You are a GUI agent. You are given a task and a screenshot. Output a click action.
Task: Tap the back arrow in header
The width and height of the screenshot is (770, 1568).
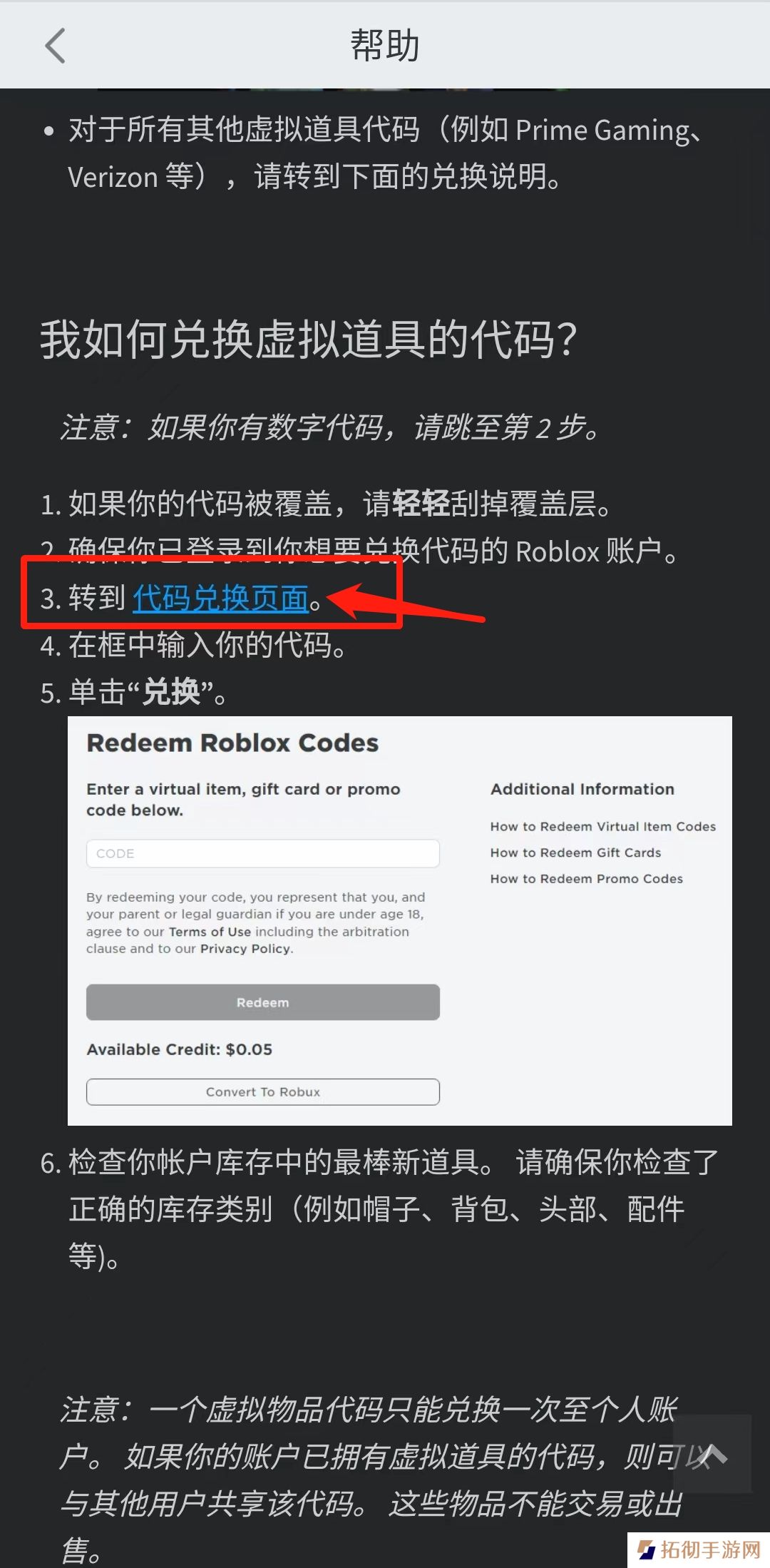[x=56, y=46]
